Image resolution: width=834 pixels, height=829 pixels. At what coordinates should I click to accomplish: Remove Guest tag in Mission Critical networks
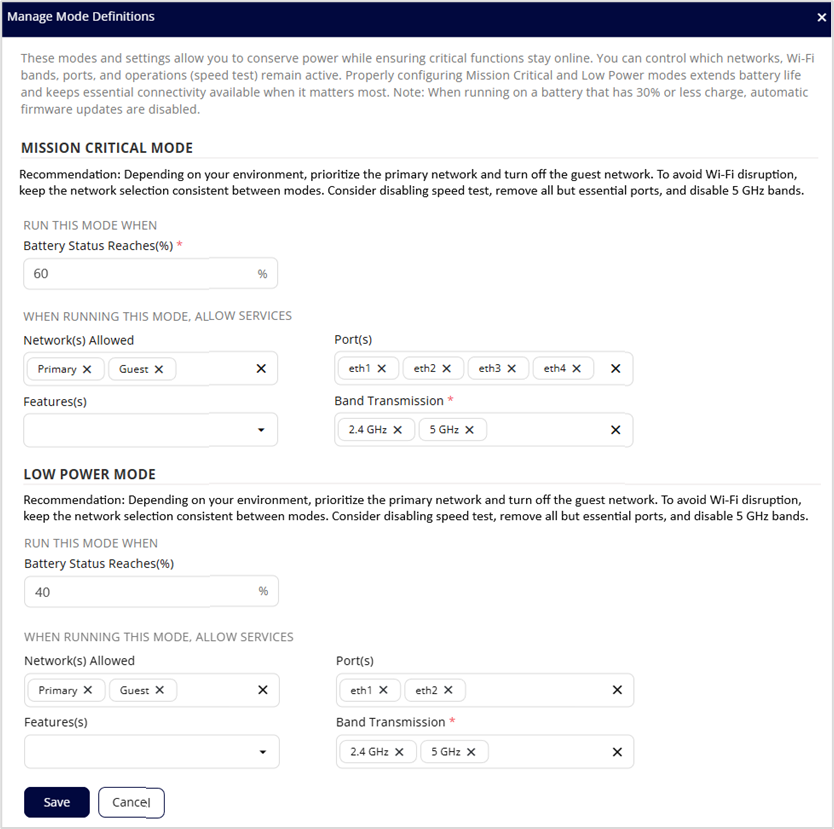pyautogui.click(x=159, y=369)
